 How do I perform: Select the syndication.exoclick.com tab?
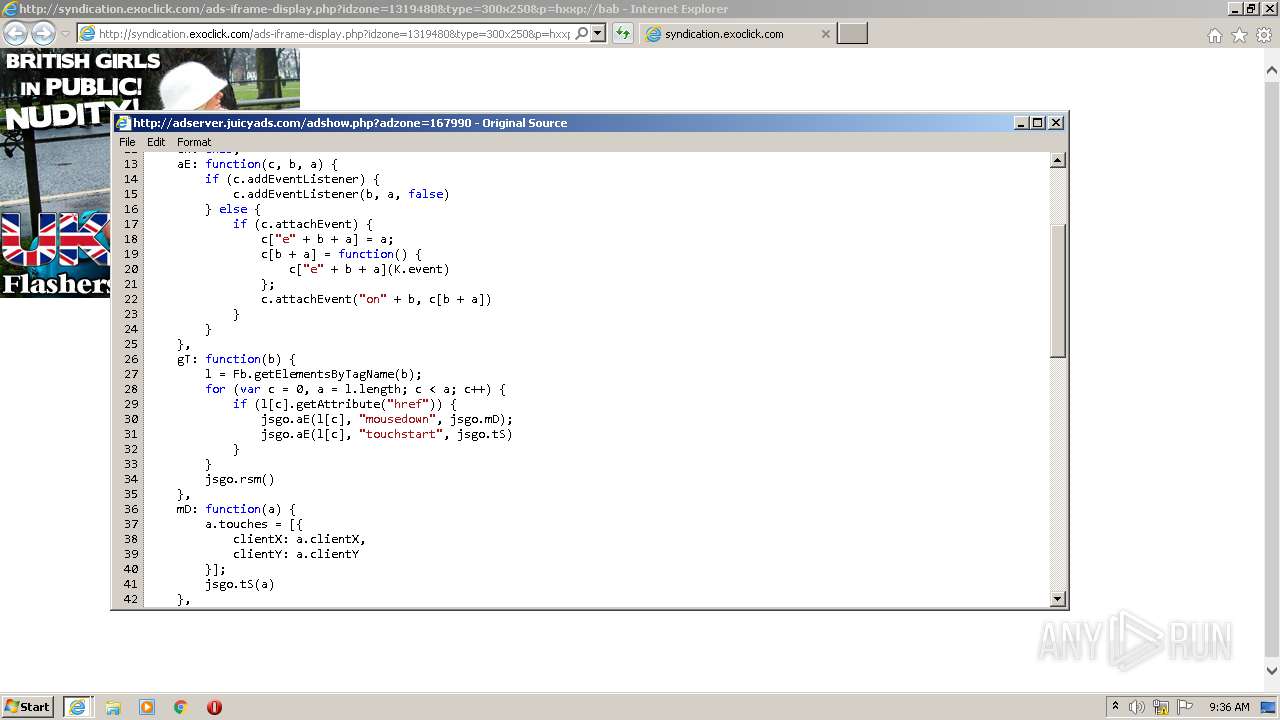(737, 34)
